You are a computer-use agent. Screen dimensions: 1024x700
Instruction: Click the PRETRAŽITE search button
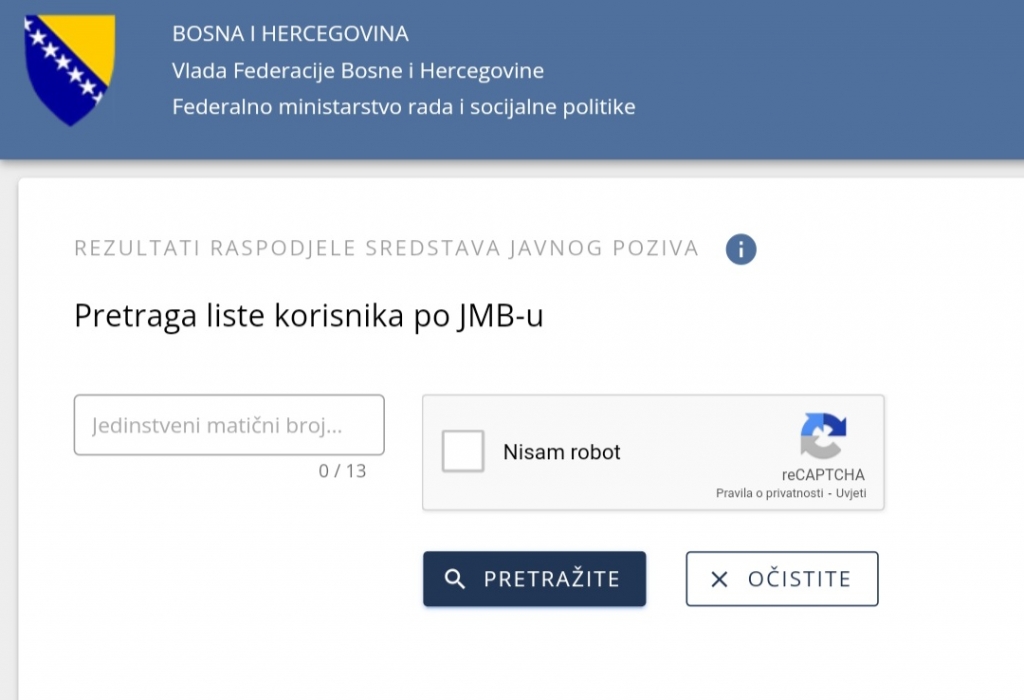(x=534, y=579)
